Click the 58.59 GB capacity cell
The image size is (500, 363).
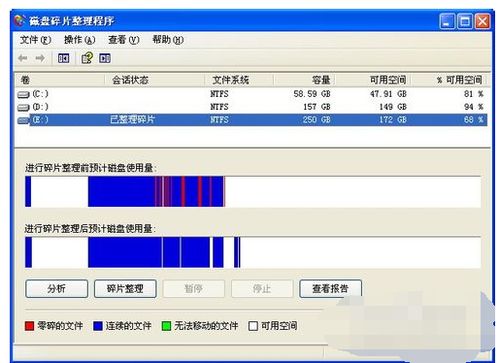pos(312,94)
